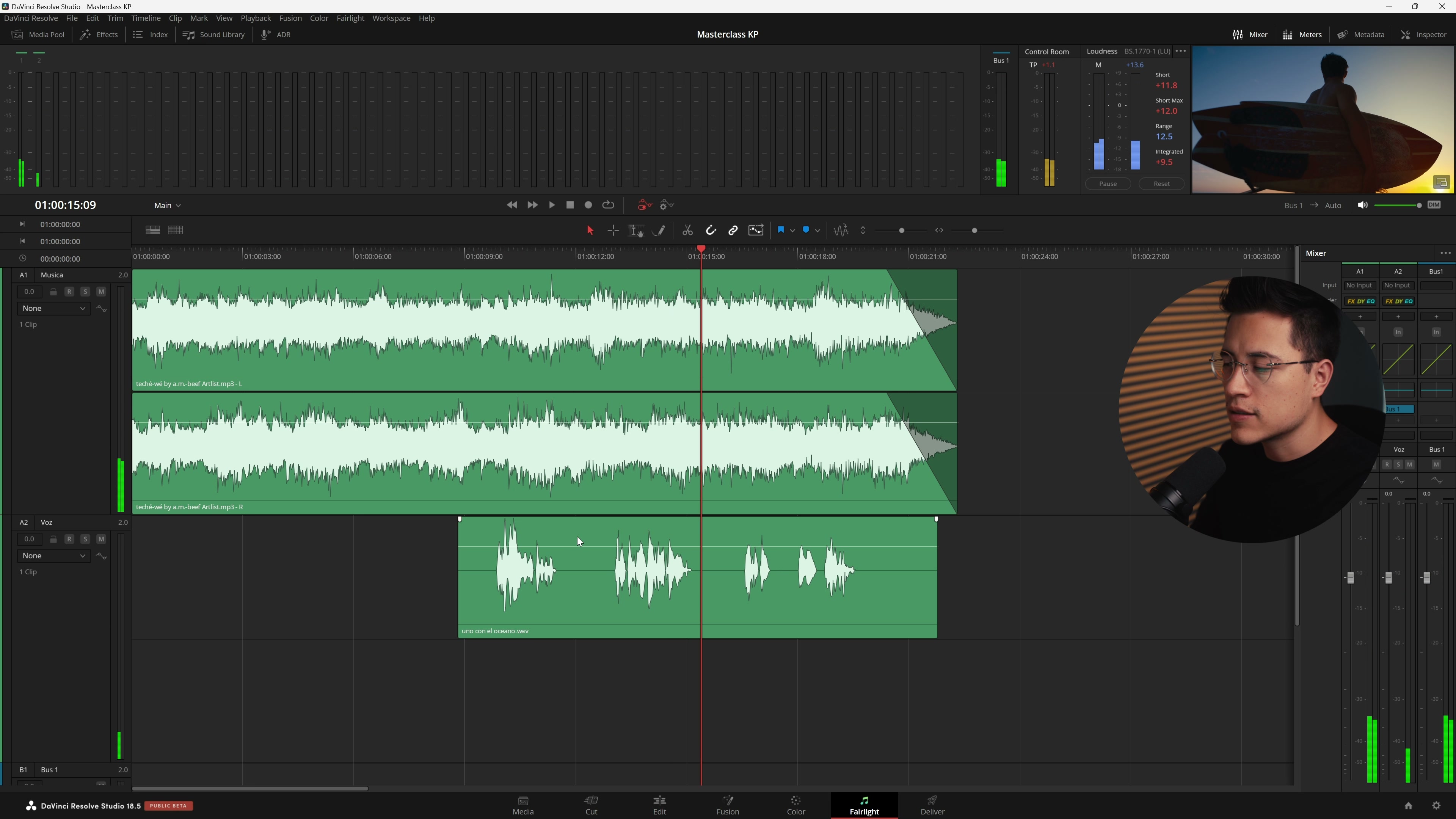Click the Record transport button

click(x=588, y=205)
